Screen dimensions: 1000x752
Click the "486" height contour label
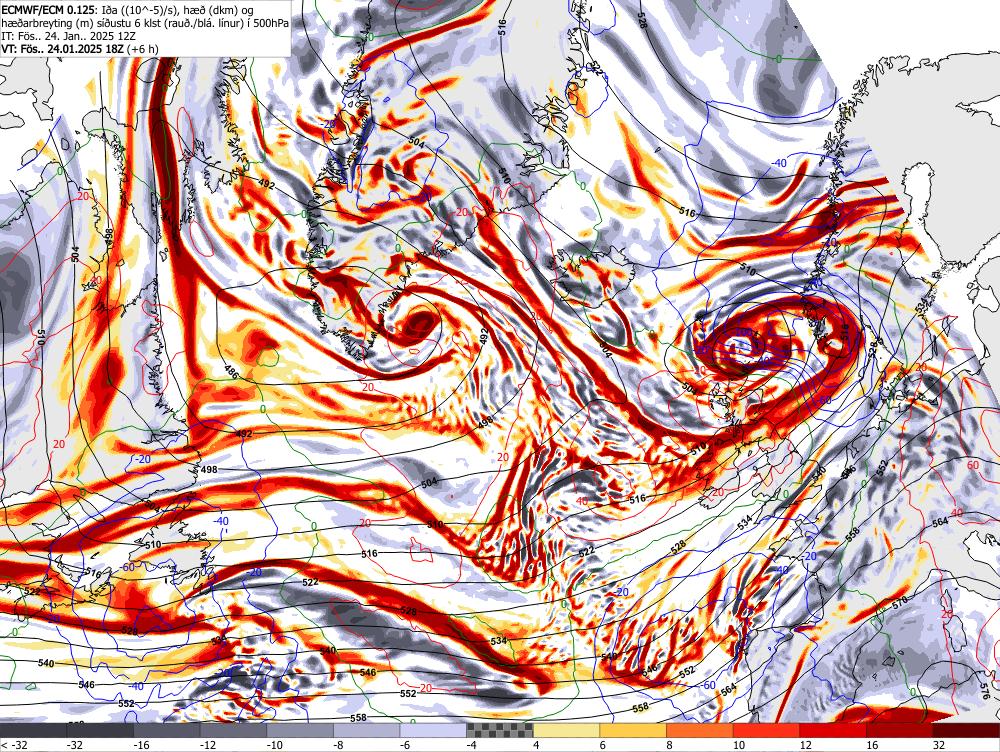tap(231, 372)
